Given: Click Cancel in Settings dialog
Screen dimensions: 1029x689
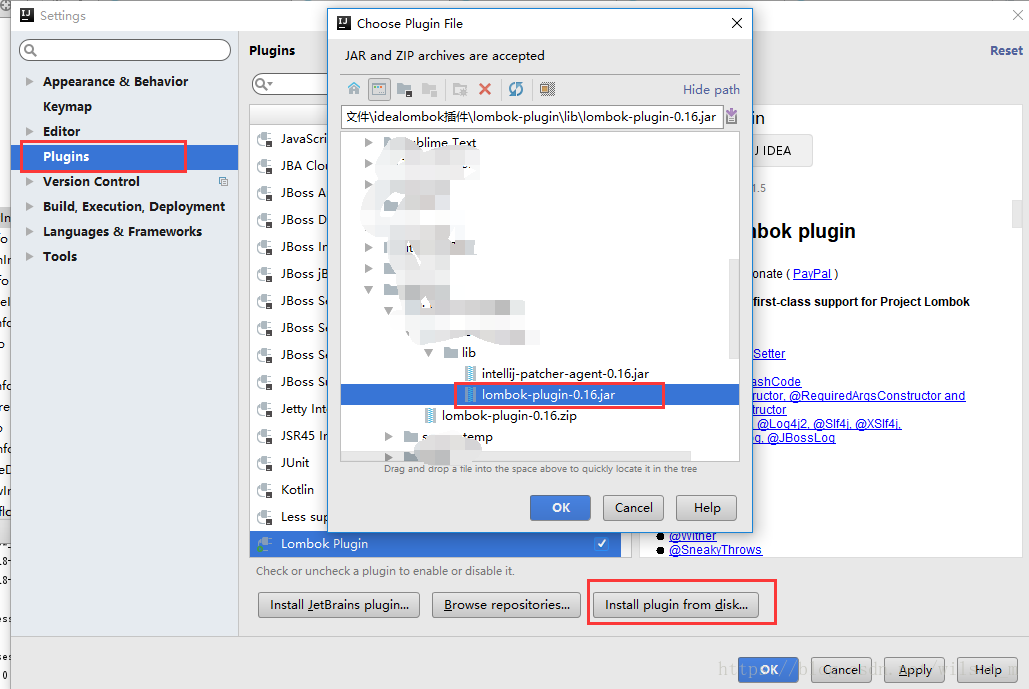Looking at the screenshot, I should click(841, 670).
